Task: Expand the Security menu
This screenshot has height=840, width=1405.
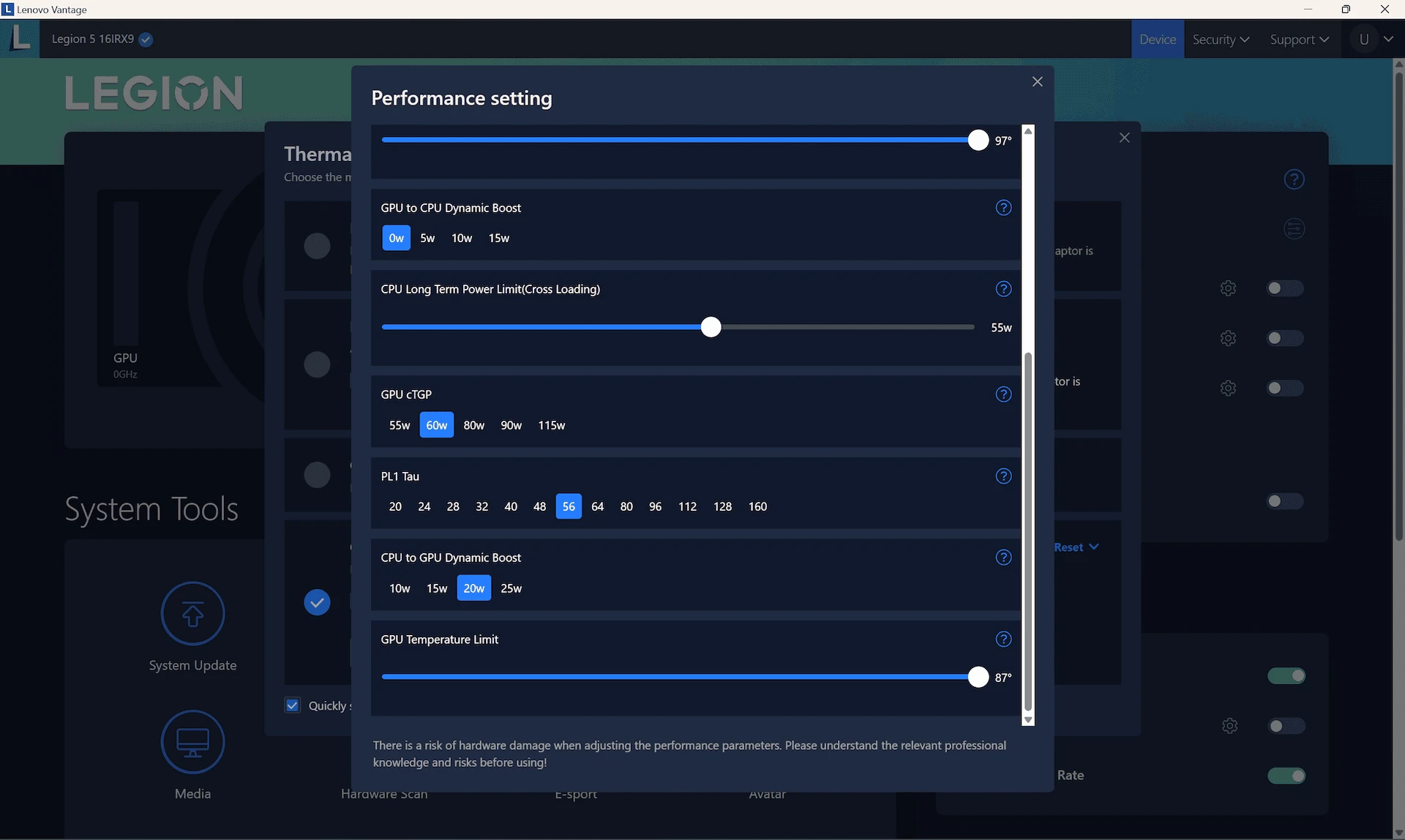Action: (x=1221, y=40)
